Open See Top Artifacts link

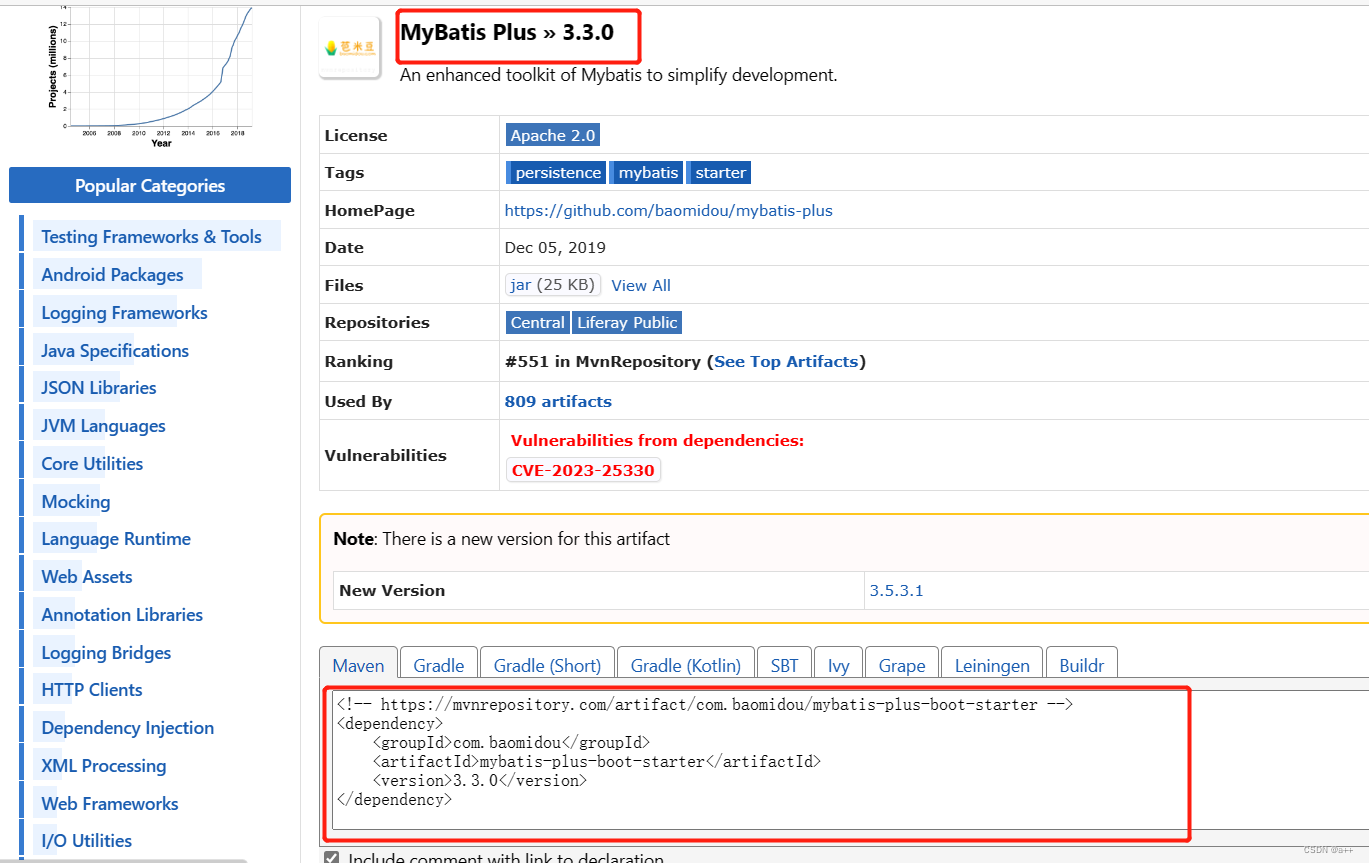tap(786, 361)
